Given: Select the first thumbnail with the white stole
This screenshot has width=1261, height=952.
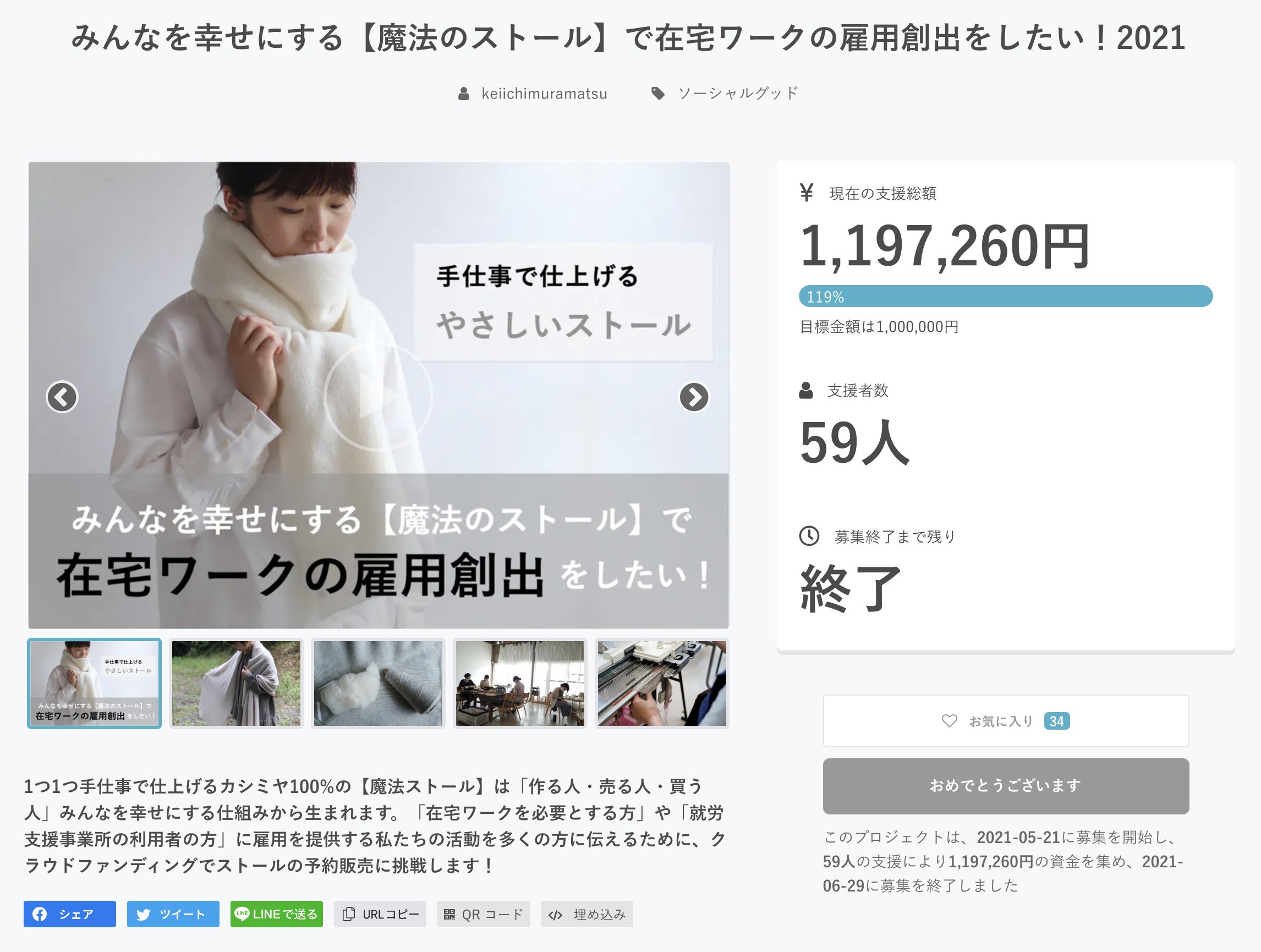Looking at the screenshot, I should click(94, 683).
